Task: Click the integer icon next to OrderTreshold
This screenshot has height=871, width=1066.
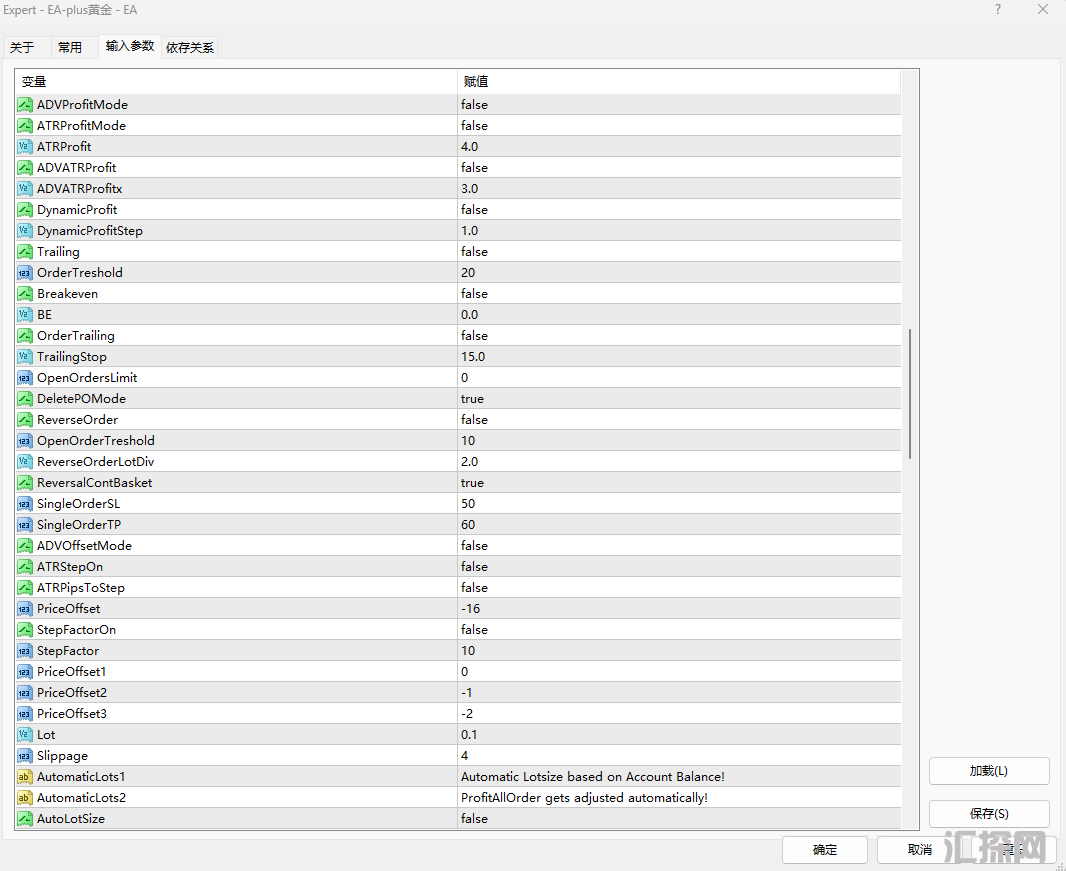Action: 25,273
